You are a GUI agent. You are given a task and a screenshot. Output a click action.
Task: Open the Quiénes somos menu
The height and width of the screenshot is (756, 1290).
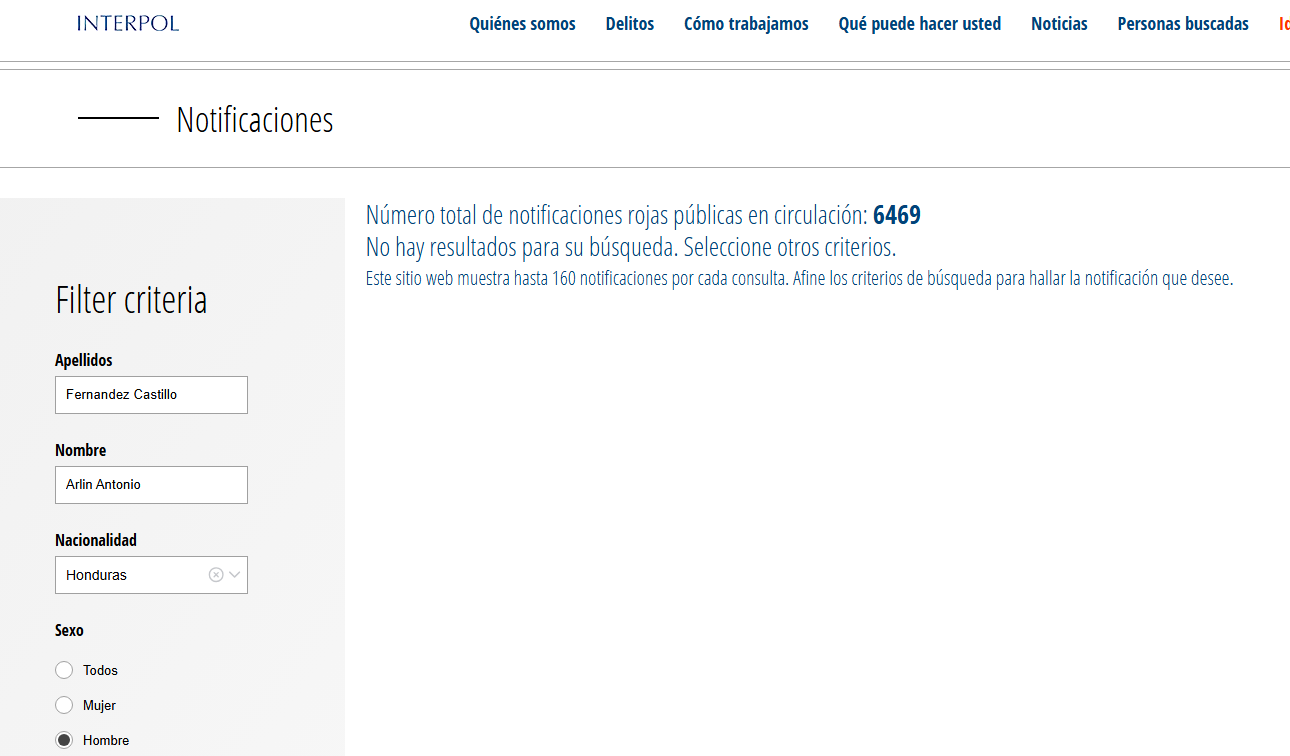pos(522,24)
